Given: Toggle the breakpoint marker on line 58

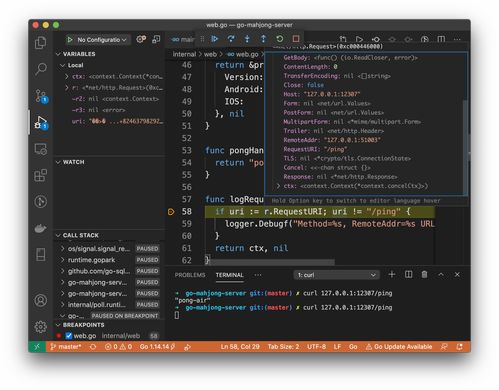Looking at the screenshot, I should pos(171,212).
